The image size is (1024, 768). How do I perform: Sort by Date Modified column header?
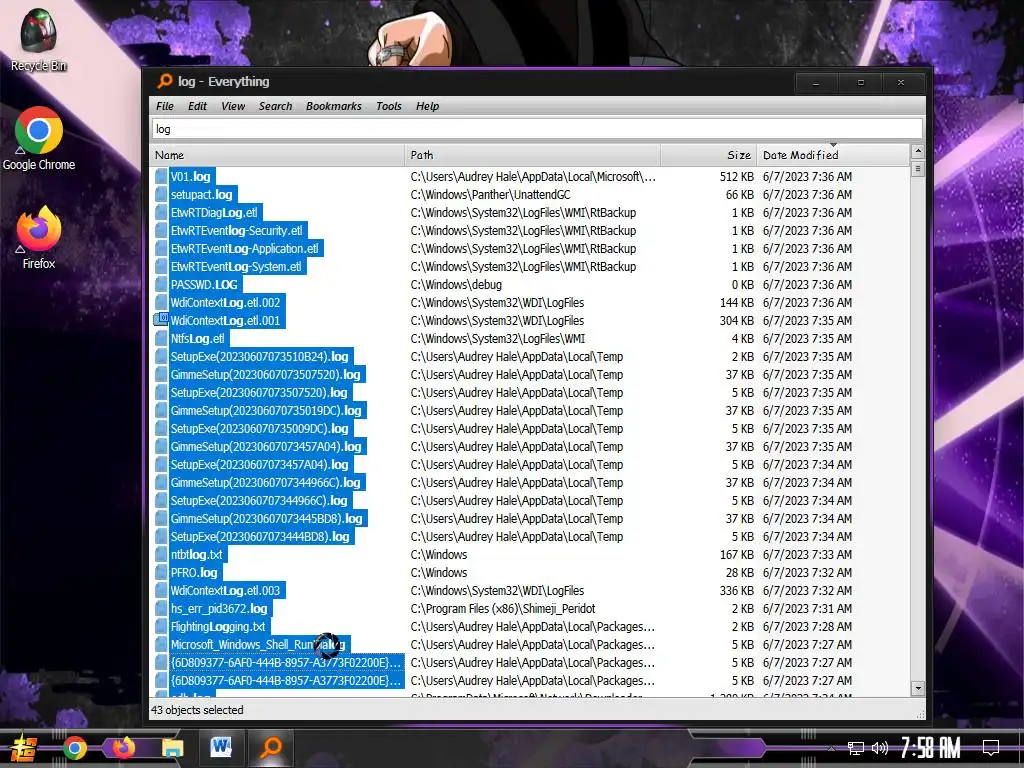[x=833, y=155]
